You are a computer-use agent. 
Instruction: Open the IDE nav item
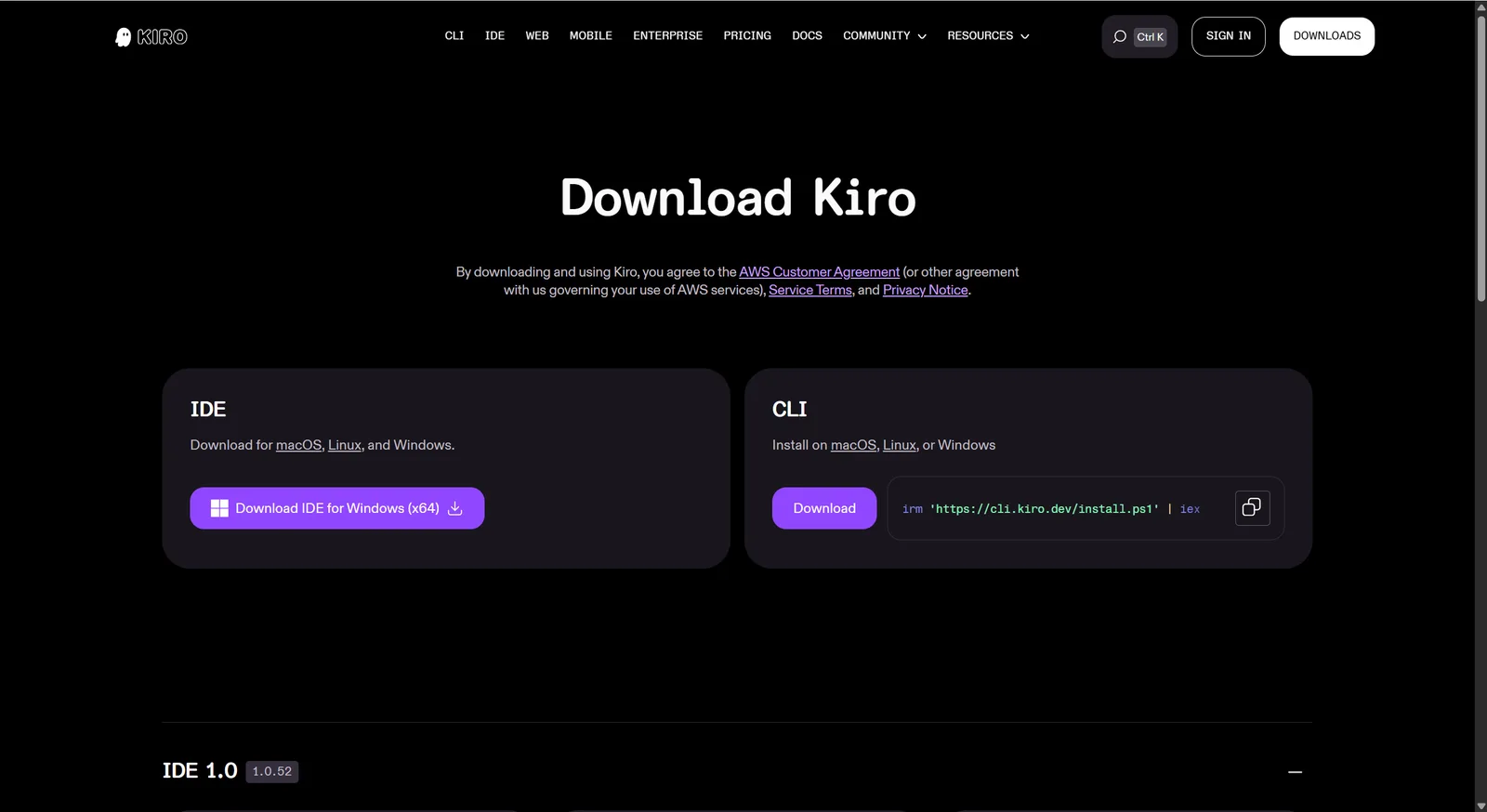point(494,36)
